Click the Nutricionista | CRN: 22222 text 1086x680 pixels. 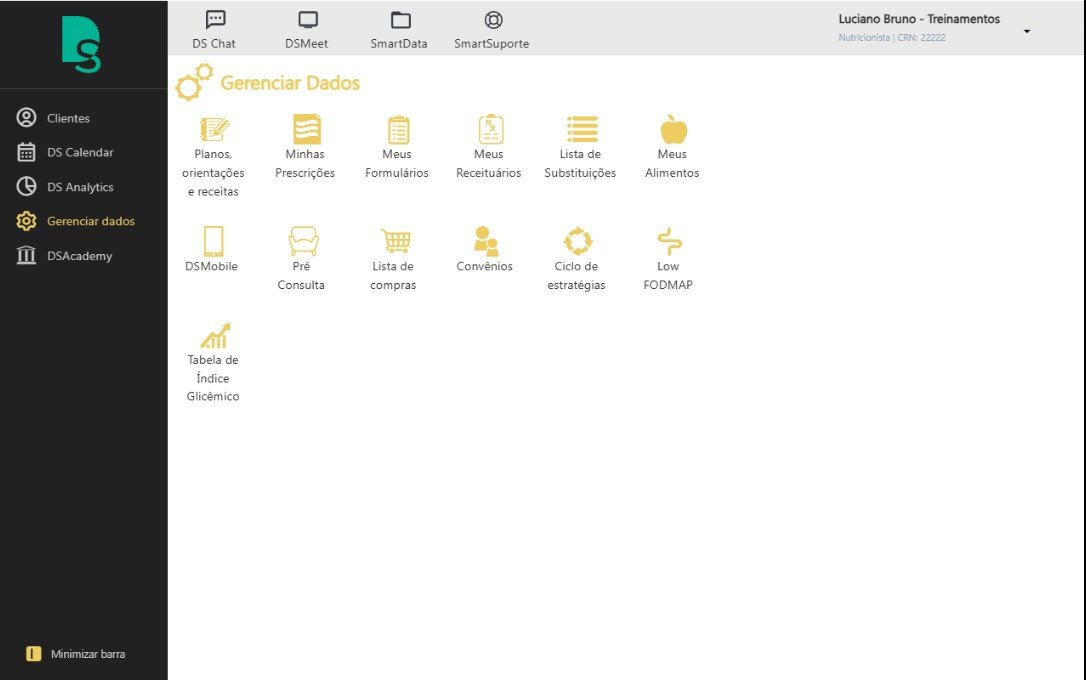[891, 37]
